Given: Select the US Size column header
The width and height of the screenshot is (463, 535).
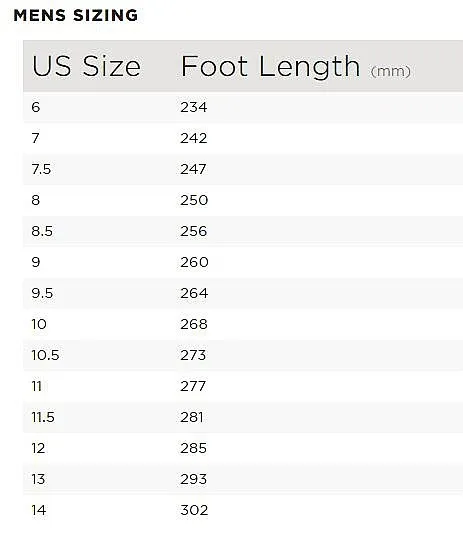Looking at the screenshot, I should point(86,66).
